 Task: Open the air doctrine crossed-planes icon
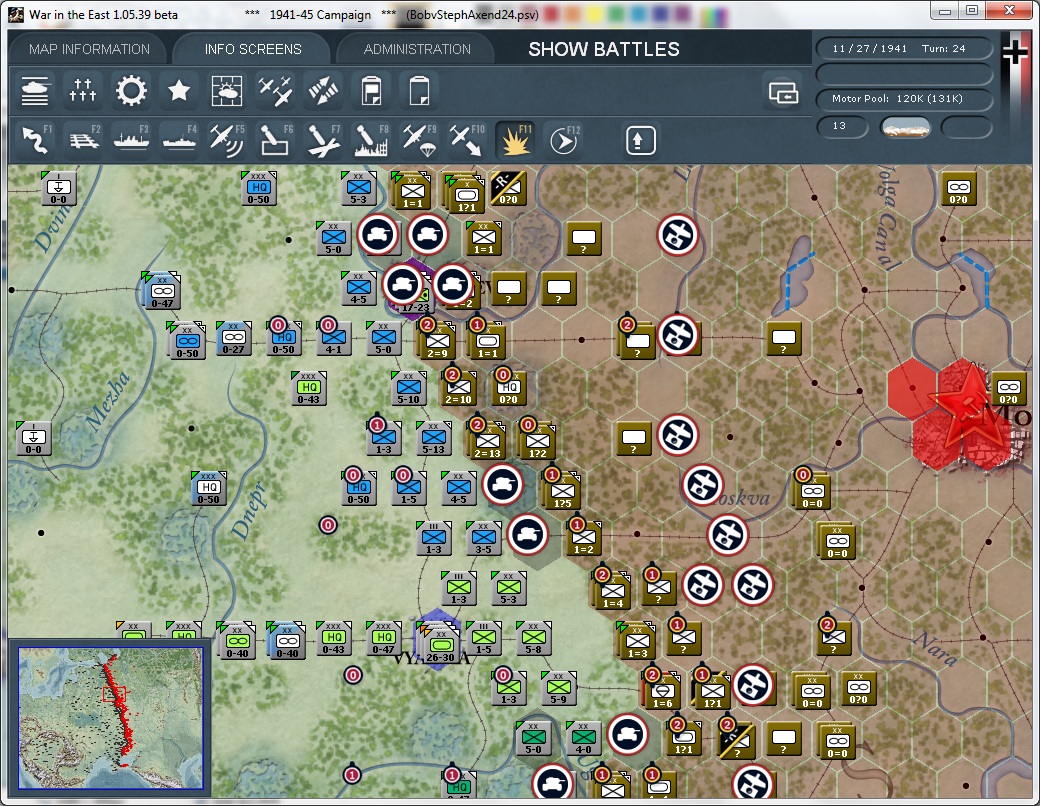click(x=275, y=91)
